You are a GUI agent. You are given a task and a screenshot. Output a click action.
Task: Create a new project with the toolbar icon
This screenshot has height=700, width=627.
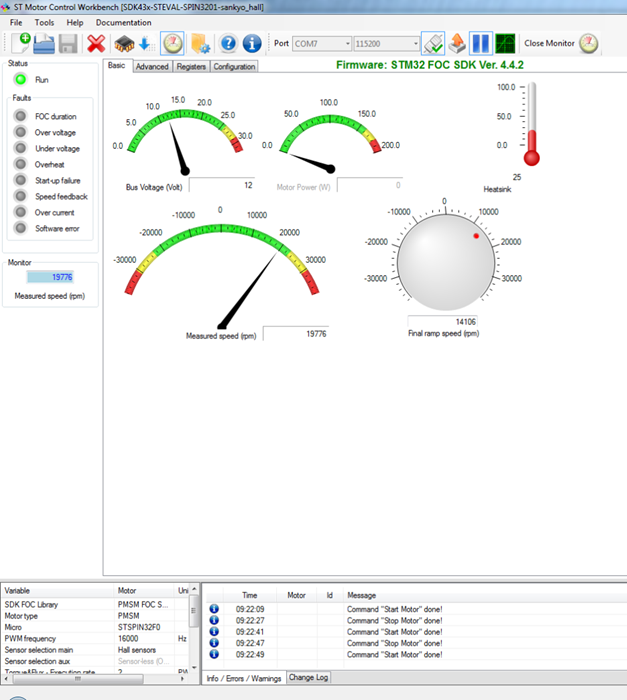coord(21,43)
